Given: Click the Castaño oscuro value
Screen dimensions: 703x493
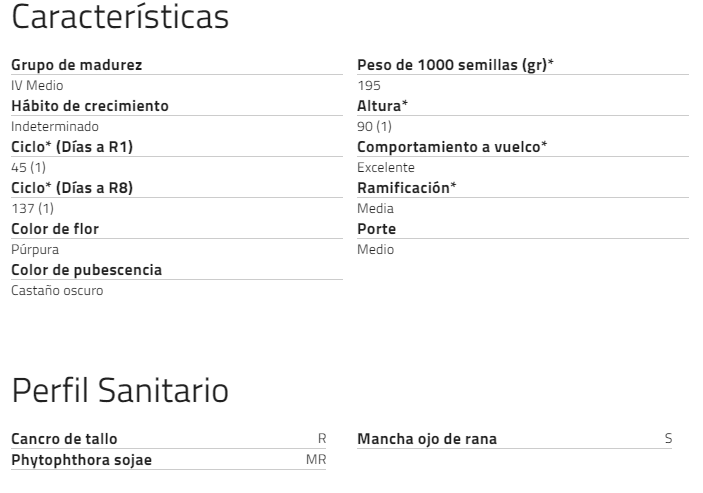Looking at the screenshot, I should coord(57,291).
